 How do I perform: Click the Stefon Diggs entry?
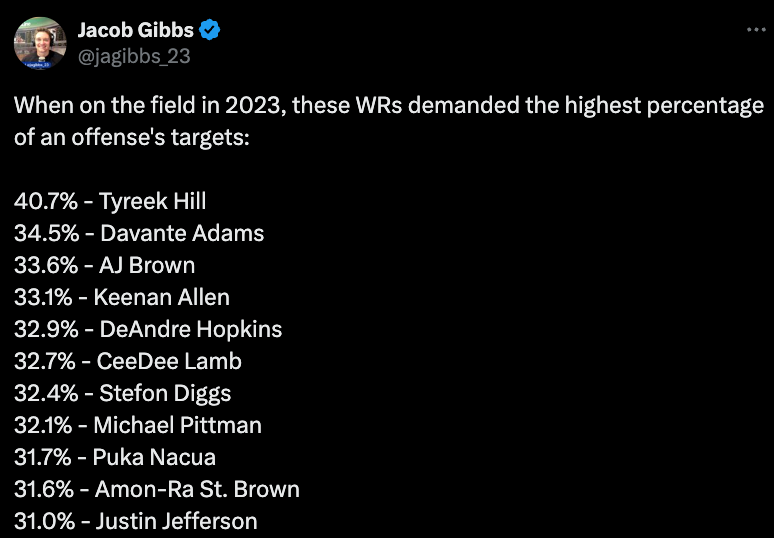pos(122,393)
